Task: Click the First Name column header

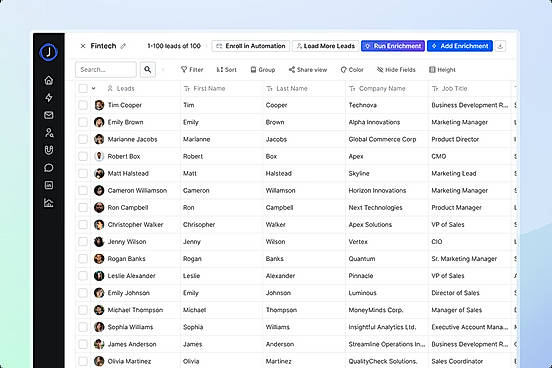Action: click(x=205, y=88)
